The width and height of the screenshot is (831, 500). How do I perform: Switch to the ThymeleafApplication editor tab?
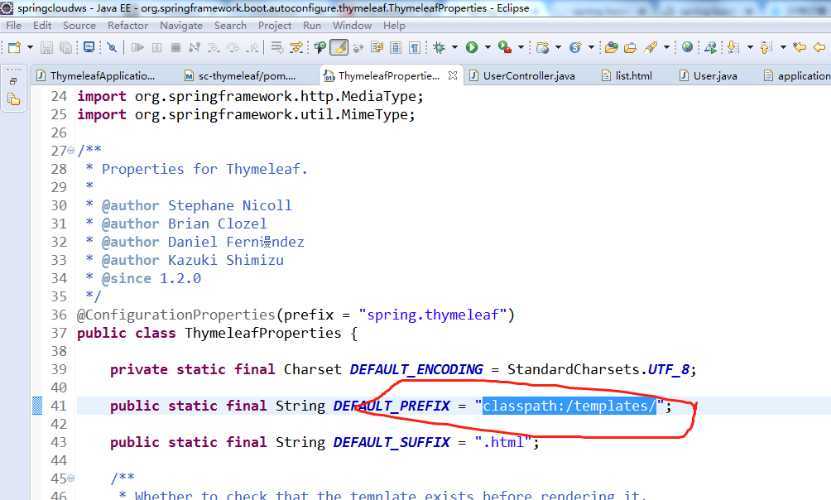coord(96,76)
